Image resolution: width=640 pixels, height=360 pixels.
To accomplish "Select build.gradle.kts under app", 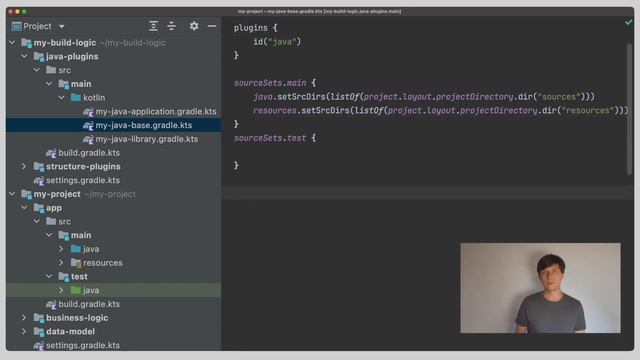I will 89,304.
